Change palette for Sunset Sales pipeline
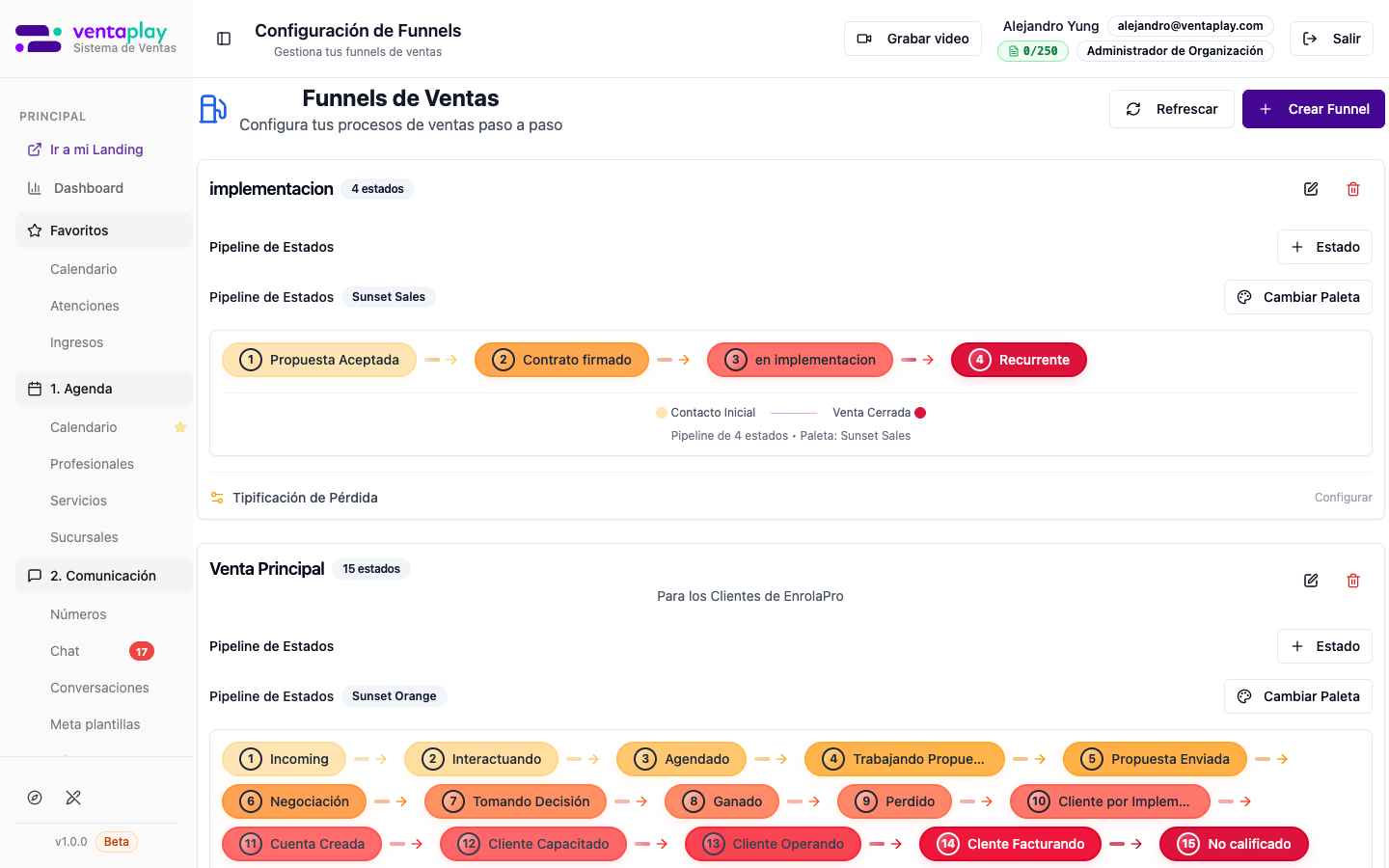The image size is (1389, 868). tap(1297, 297)
